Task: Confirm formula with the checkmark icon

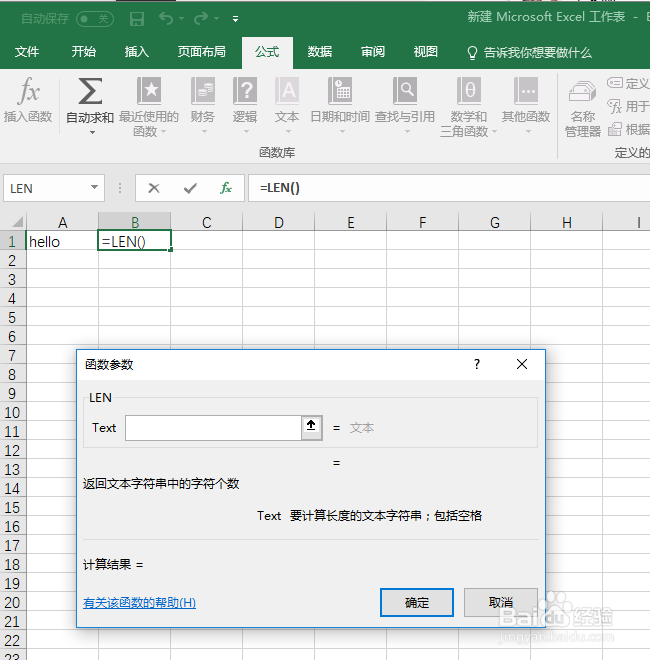Action: pyautogui.click(x=190, y=188)
